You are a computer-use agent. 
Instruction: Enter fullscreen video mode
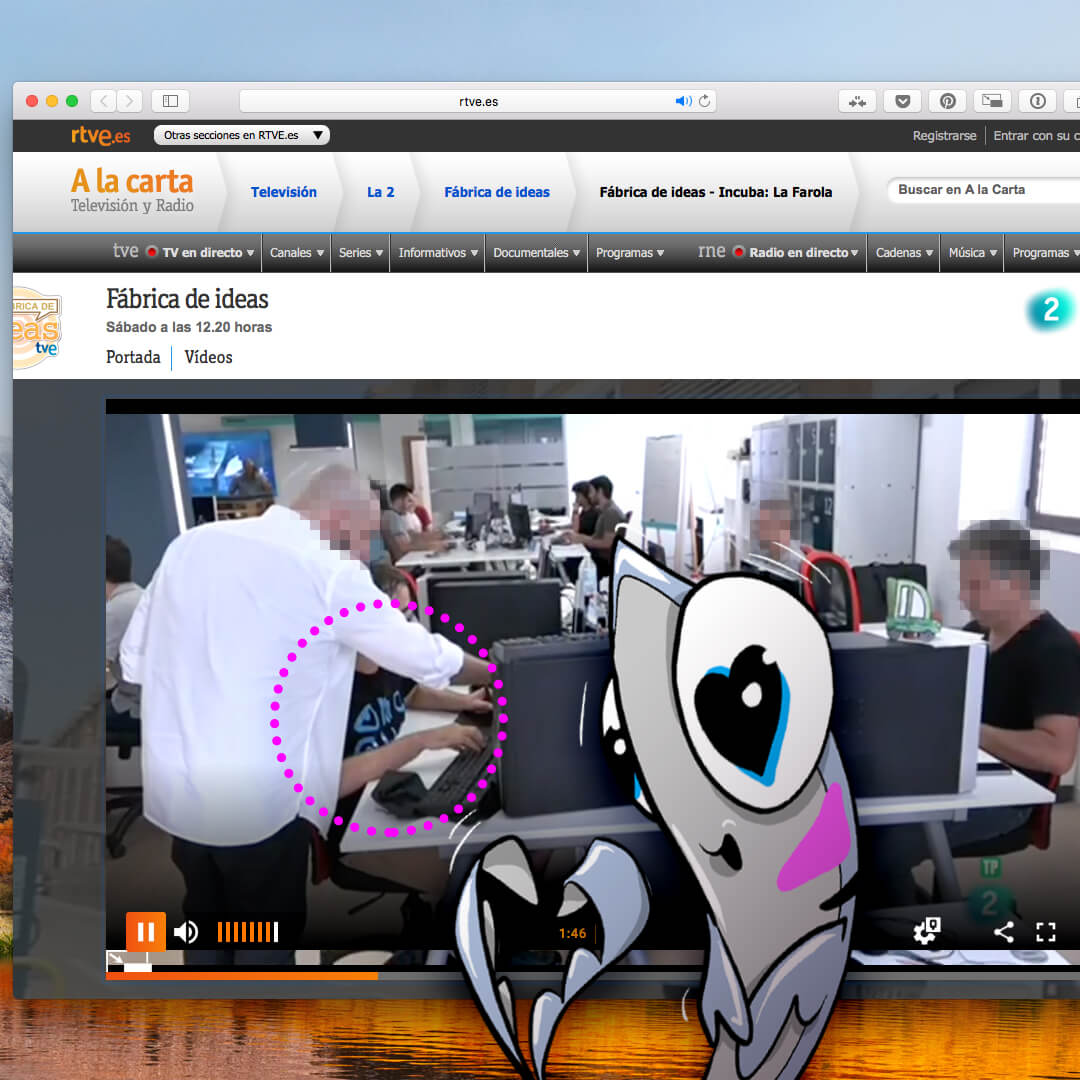tap(1046, 932)
